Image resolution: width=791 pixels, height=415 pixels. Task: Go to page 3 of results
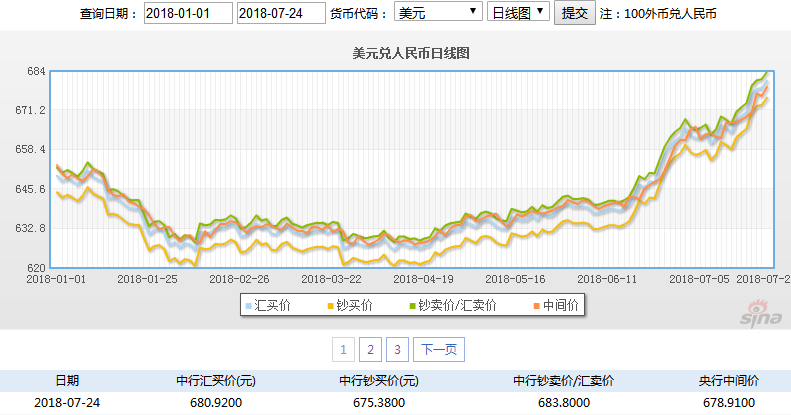pyautogui.click(x=398, y=349)
